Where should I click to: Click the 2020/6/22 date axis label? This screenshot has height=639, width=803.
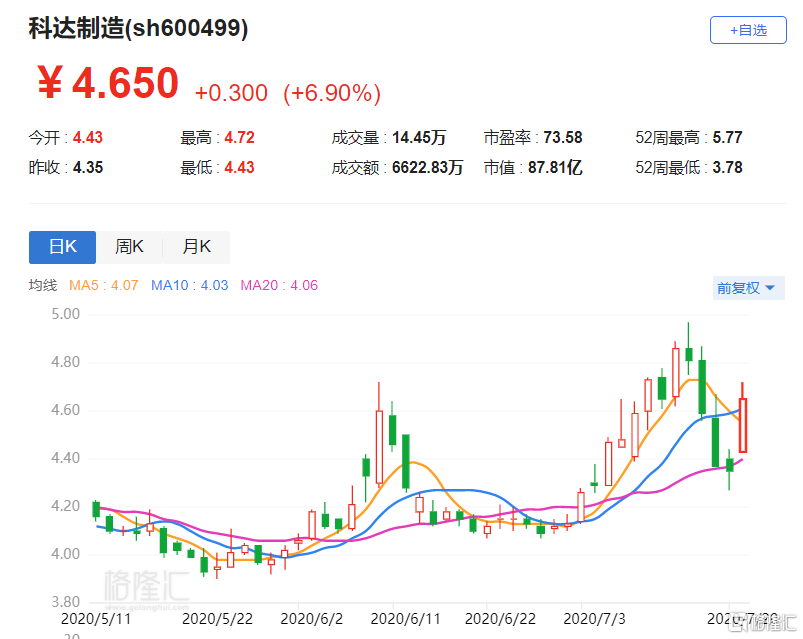pyautogui.click(x=500, y=619)
